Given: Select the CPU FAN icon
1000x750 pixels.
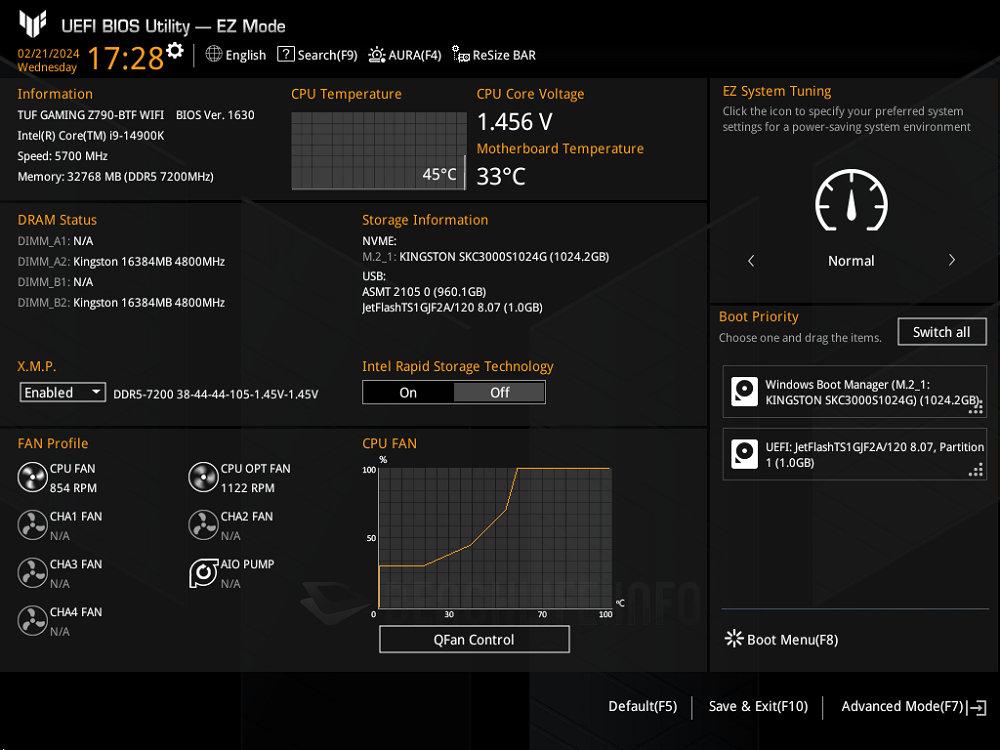Looking at the screenshot, I should tap(33, 477).
